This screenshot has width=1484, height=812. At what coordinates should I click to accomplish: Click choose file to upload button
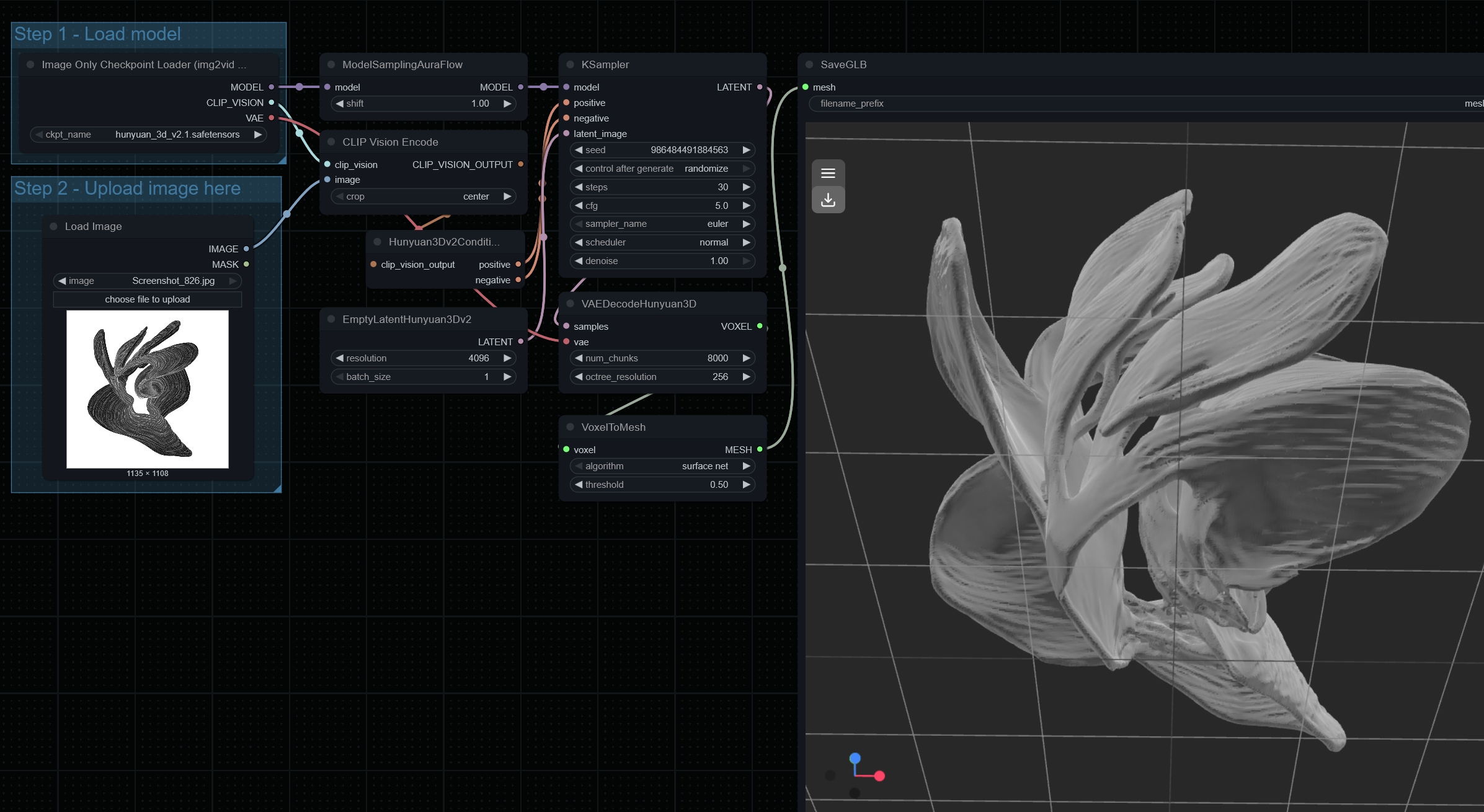tap(148, 299)
